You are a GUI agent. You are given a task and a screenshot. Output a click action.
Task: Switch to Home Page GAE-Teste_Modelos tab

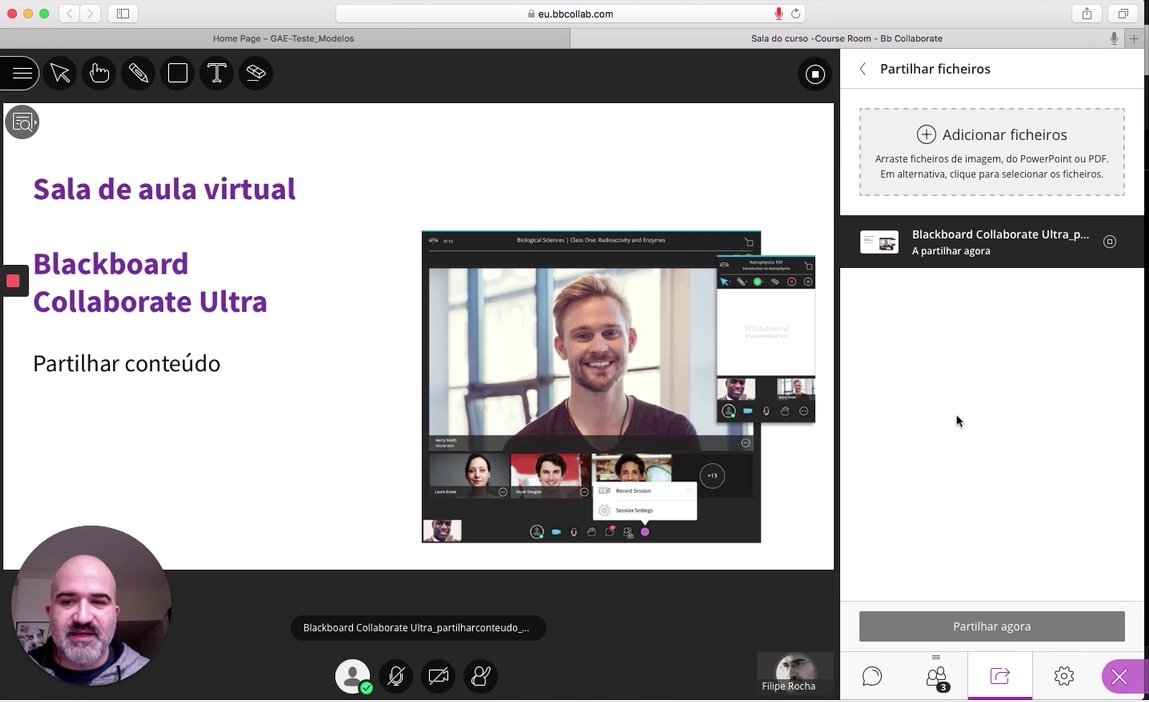click(284, 39)
